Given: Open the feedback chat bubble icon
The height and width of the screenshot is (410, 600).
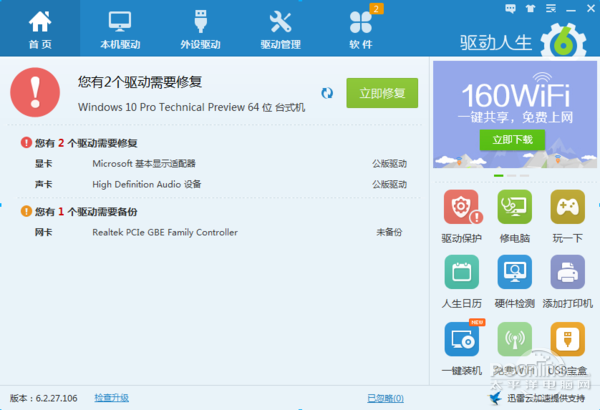Looking at the screenshot, I should (x=510, y=8).
